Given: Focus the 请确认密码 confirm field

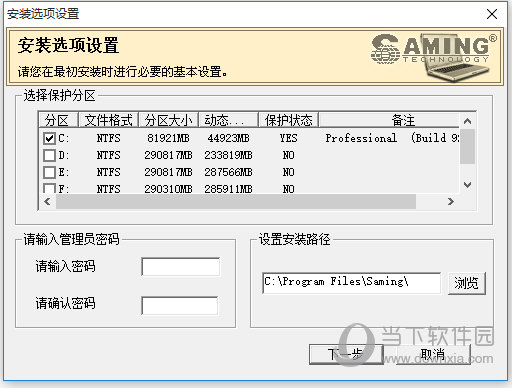Looking at the screenshot, I should 180,305.
